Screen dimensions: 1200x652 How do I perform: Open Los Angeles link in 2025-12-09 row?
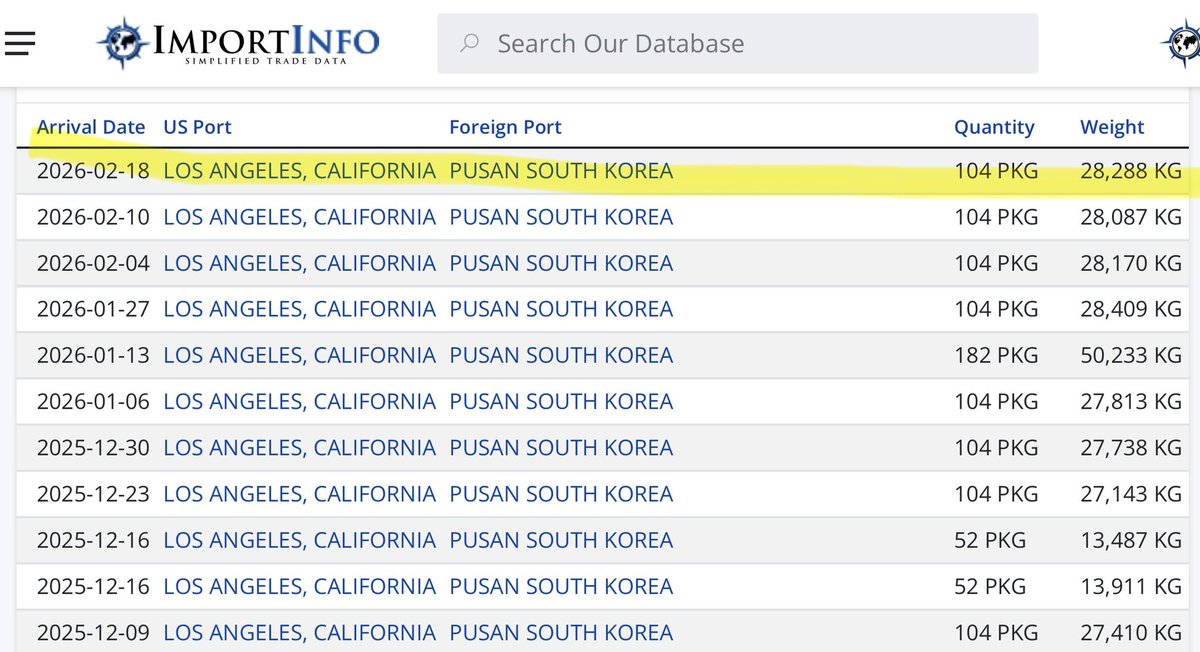tap(299, 632)
